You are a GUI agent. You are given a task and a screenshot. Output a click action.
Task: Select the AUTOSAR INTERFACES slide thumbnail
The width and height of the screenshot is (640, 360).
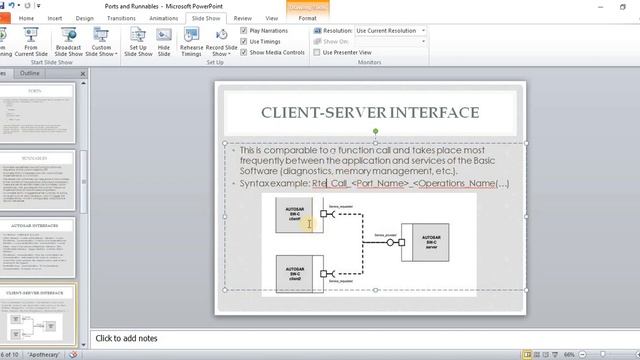tap(37, 247)
